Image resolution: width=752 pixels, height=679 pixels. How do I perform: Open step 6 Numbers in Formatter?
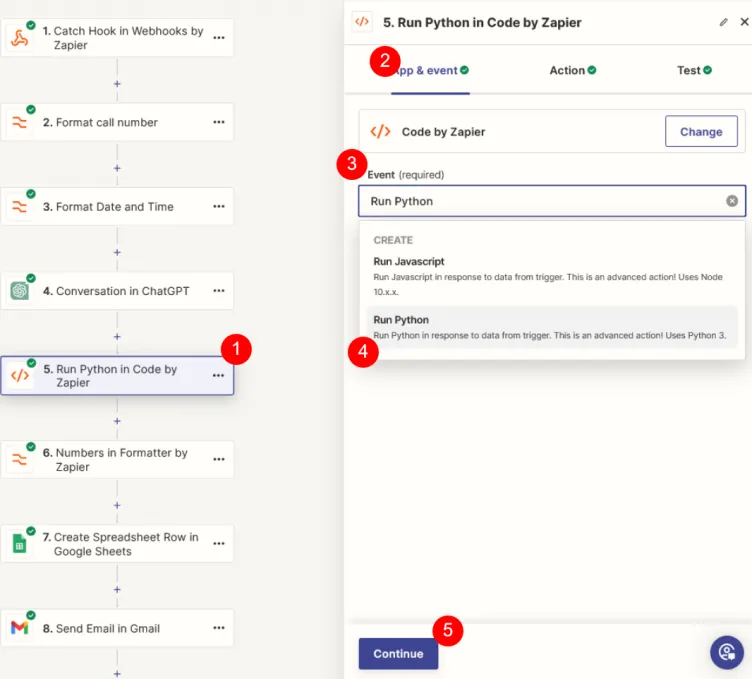coord(117,459)
